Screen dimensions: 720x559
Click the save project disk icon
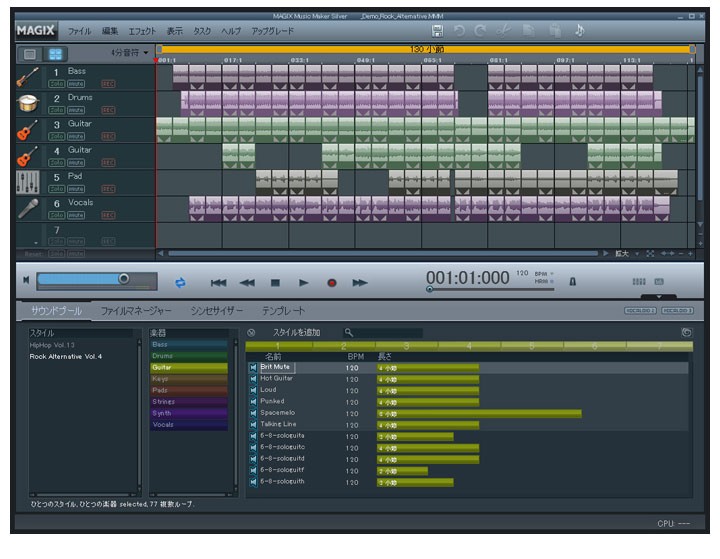[x=438, y=31]
